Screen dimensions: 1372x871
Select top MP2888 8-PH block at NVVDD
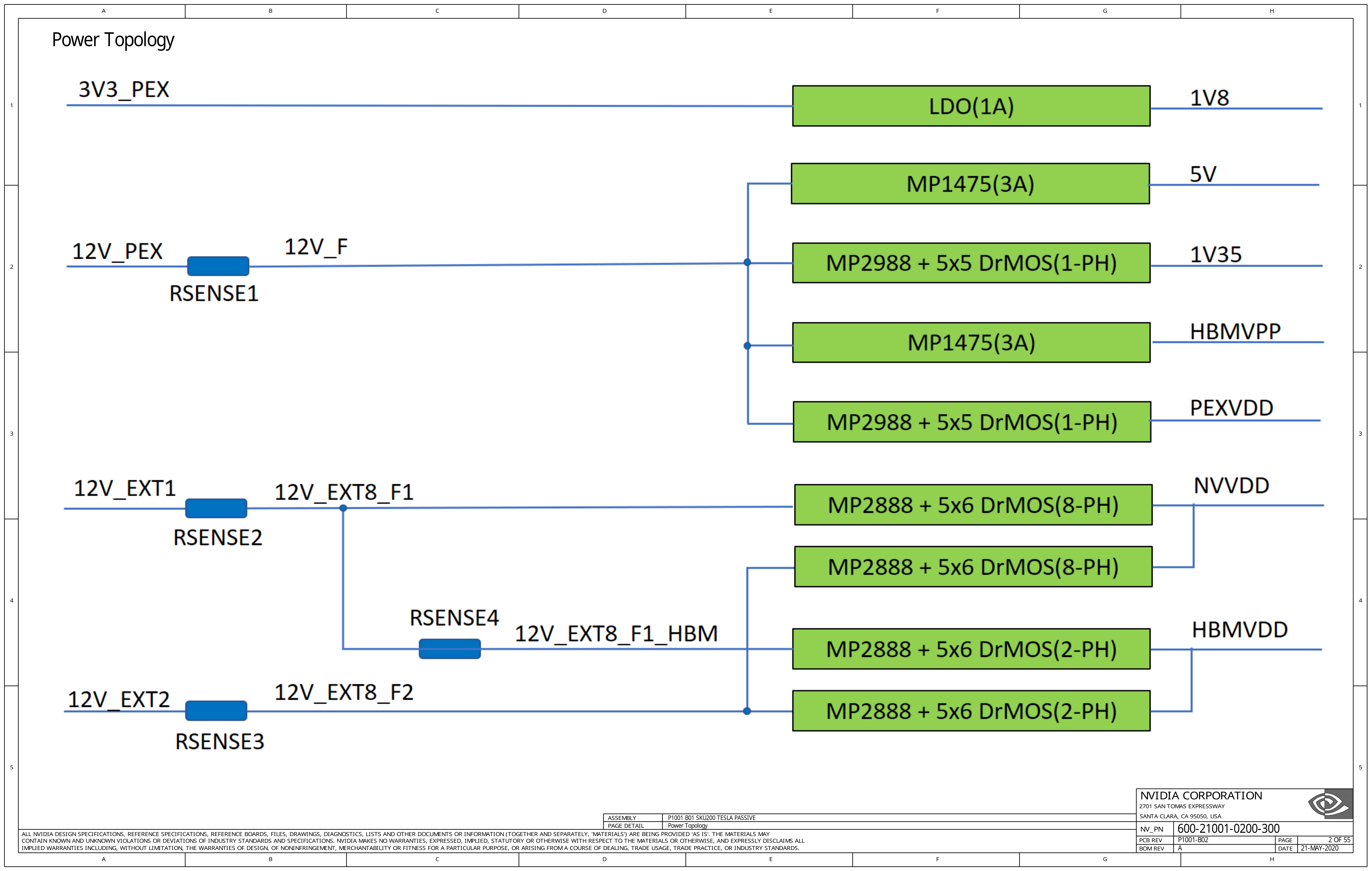[x=973, y=505]
